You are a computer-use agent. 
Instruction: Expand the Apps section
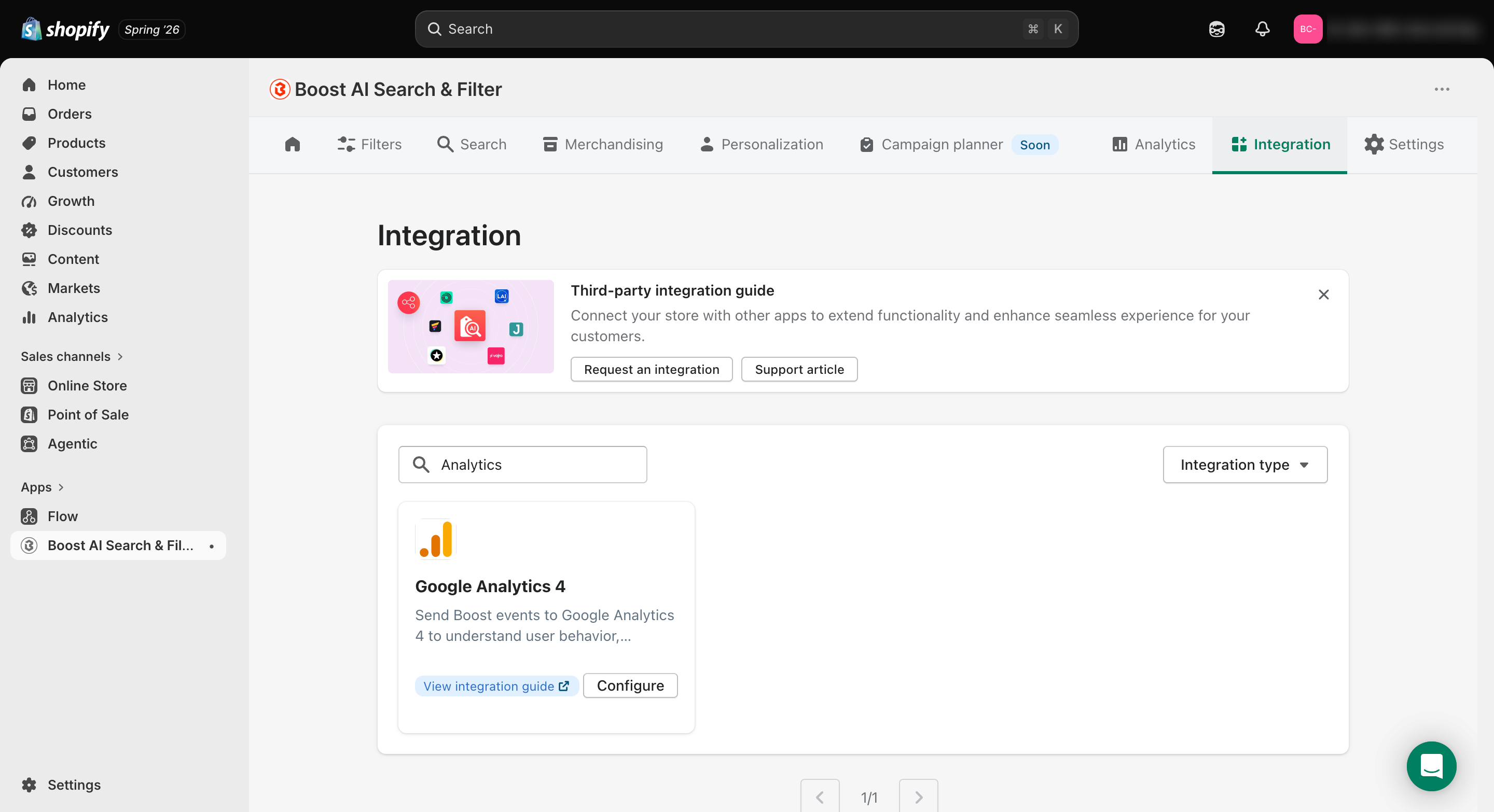(x=43, y=487)
